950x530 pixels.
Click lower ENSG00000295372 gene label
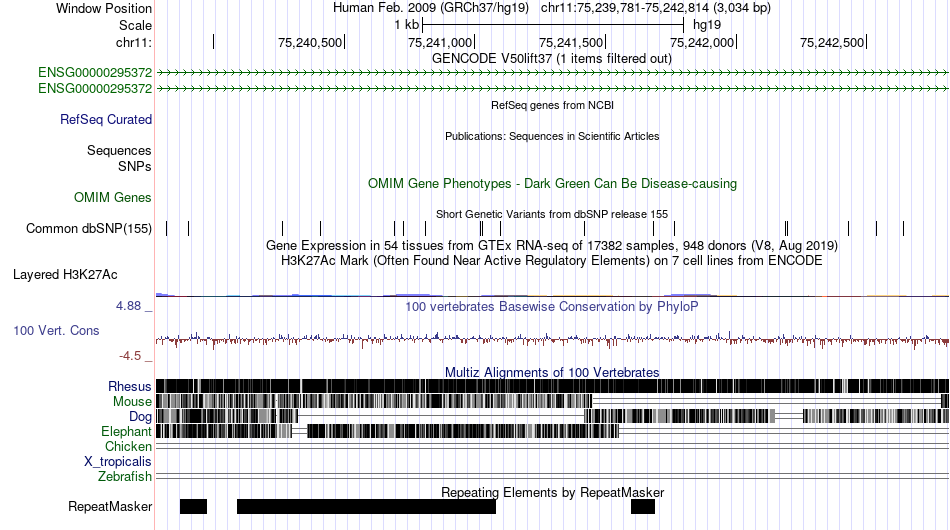click(x=95, y=88)
